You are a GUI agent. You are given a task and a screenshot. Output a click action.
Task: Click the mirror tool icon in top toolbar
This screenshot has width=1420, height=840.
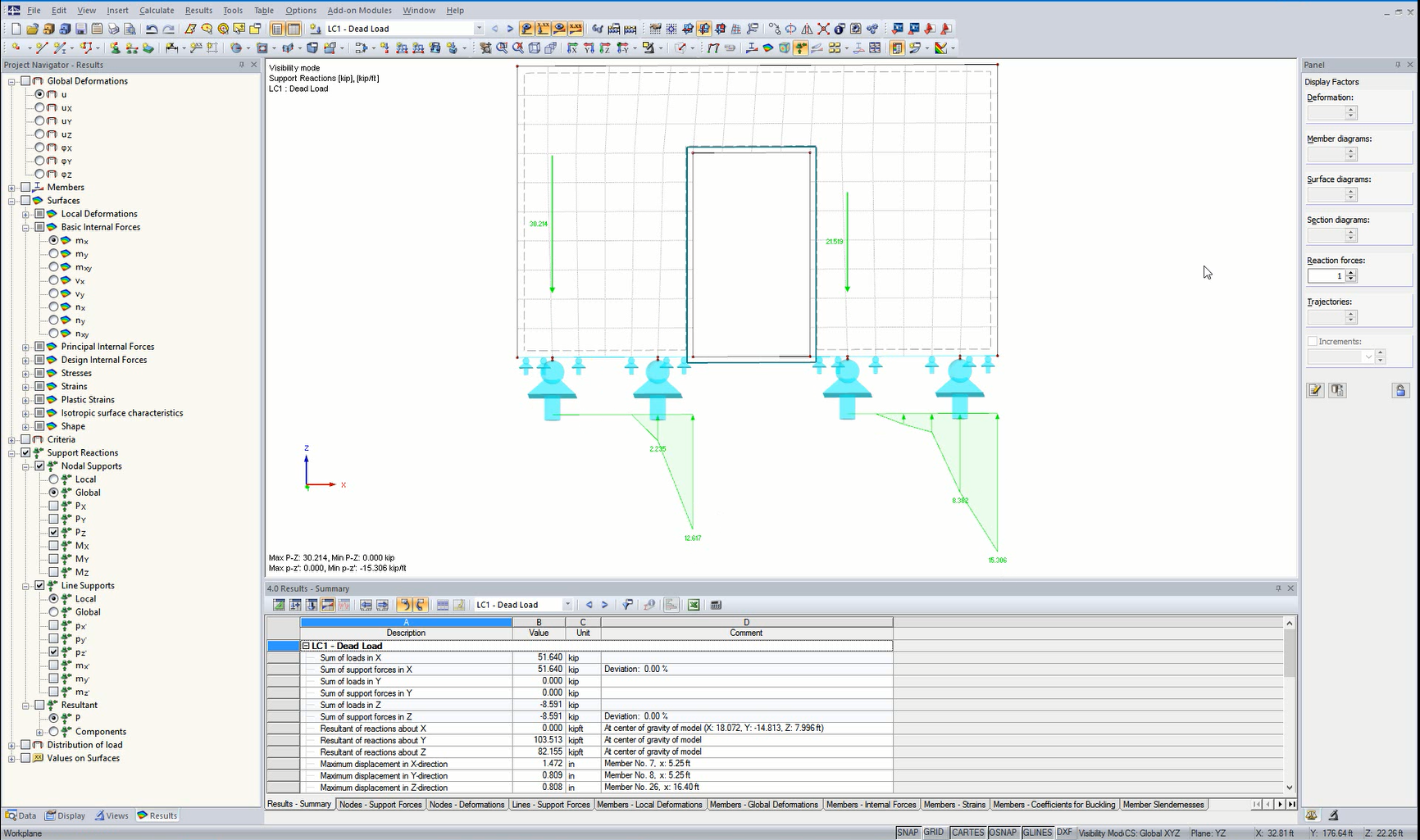click(x=808, y=29)
